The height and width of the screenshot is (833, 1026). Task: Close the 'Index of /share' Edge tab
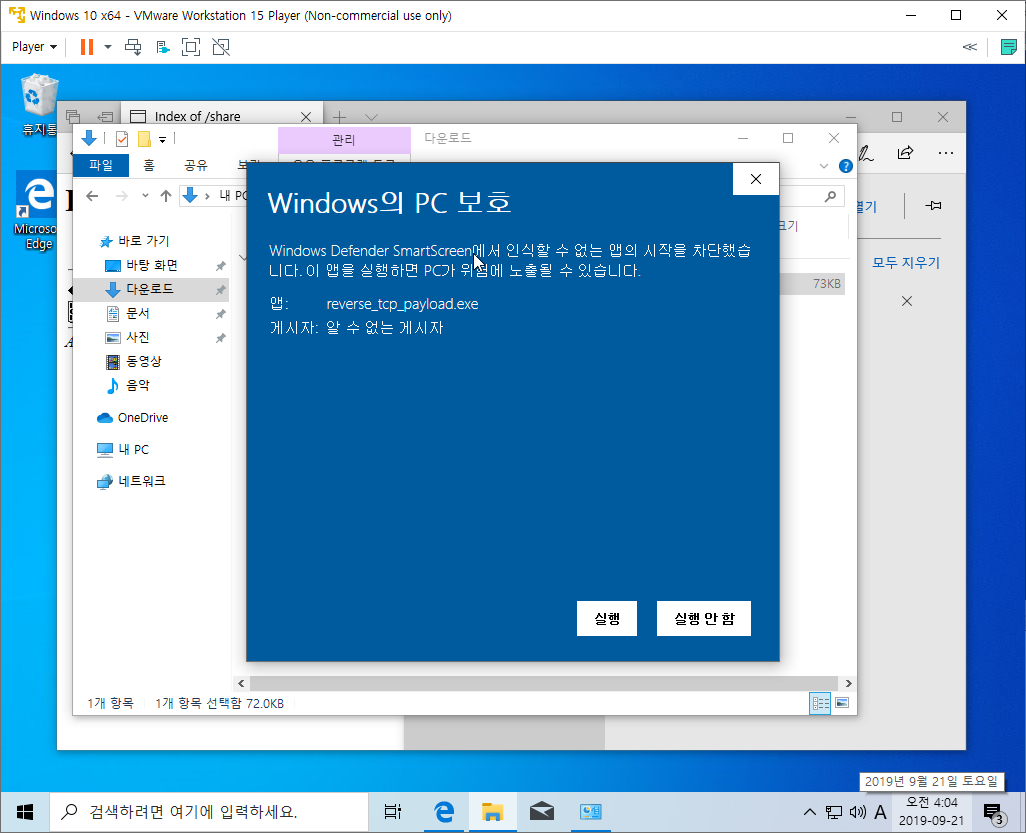click(306, 116)
